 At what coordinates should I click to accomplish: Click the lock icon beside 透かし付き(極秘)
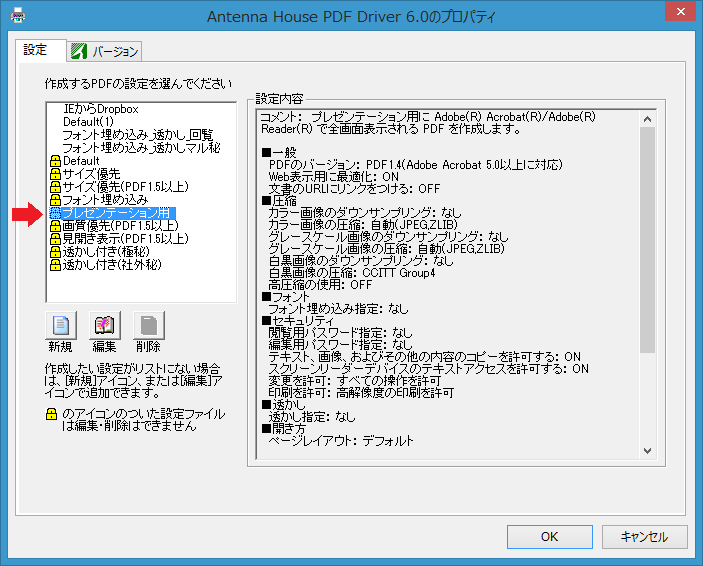pos(55,252)
